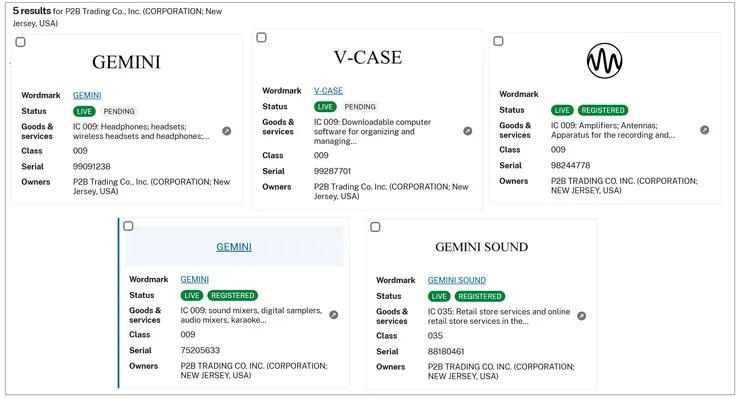Open GEMINI wordmark link for serial 75205633
Image resolution: width=740 pixels, height=399 pixels.
pyautogui.click(x=194, y=280)
